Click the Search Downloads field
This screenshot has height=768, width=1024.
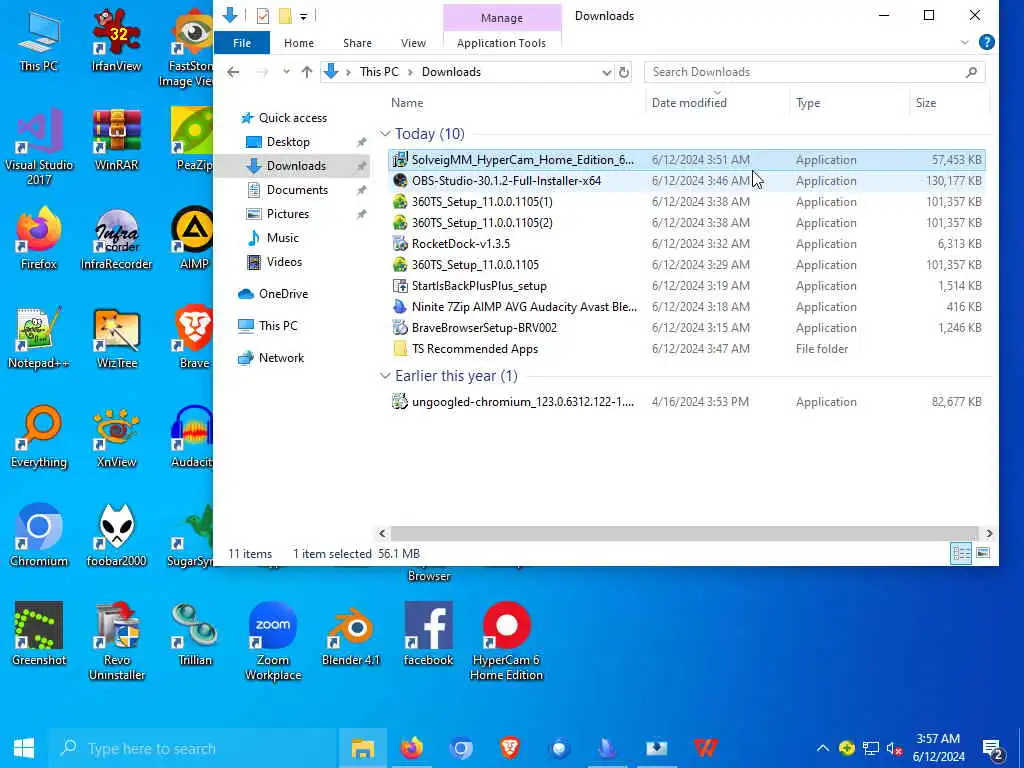coord(814,72)
